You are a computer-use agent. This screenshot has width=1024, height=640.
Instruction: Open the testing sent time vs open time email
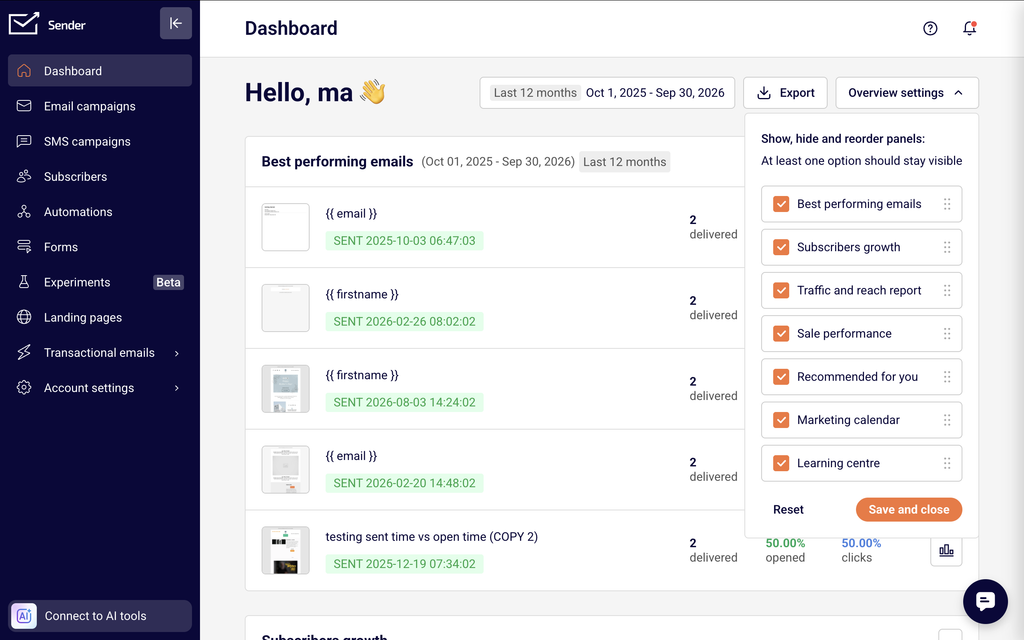coord(432,537)
